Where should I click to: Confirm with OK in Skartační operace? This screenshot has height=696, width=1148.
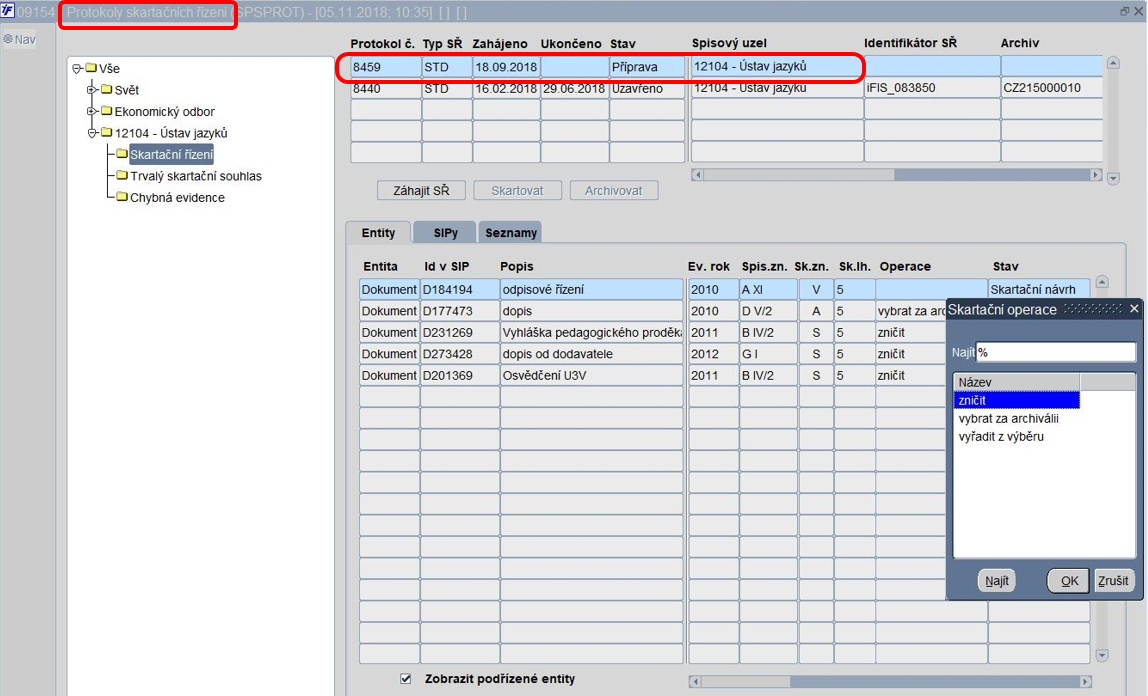tap(1068, 580)
